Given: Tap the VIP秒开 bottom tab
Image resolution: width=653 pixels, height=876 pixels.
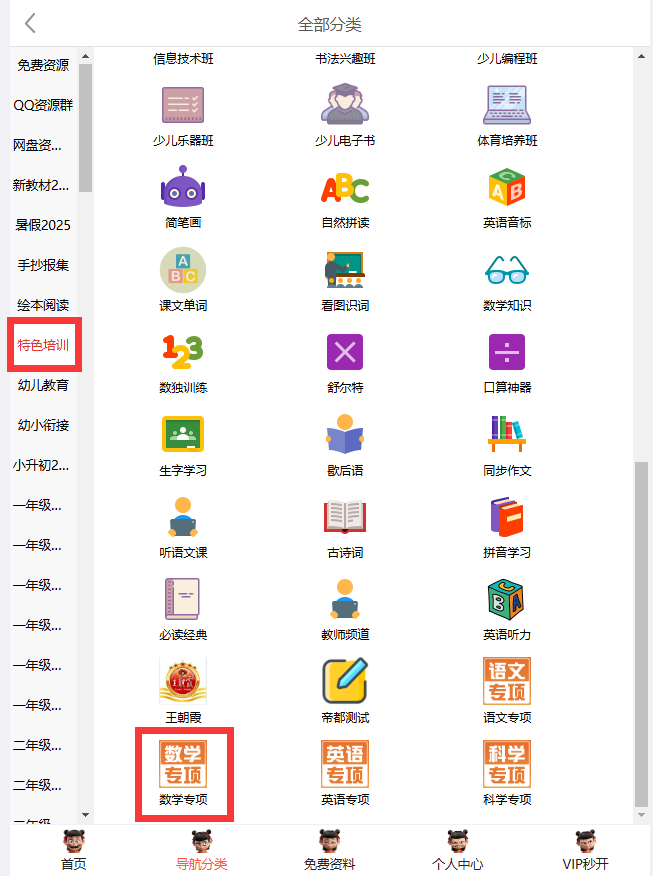Looking at the screenshot, I should [585, 851].
